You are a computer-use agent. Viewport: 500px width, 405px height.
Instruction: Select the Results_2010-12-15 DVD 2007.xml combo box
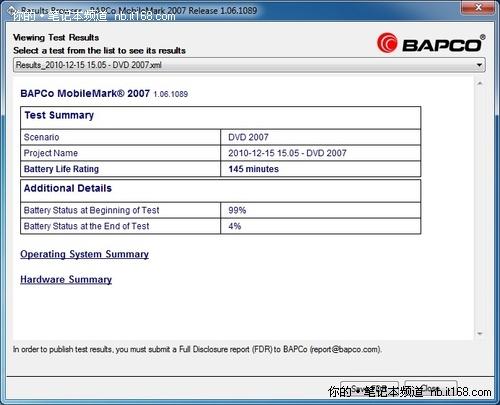click(249, 65)
